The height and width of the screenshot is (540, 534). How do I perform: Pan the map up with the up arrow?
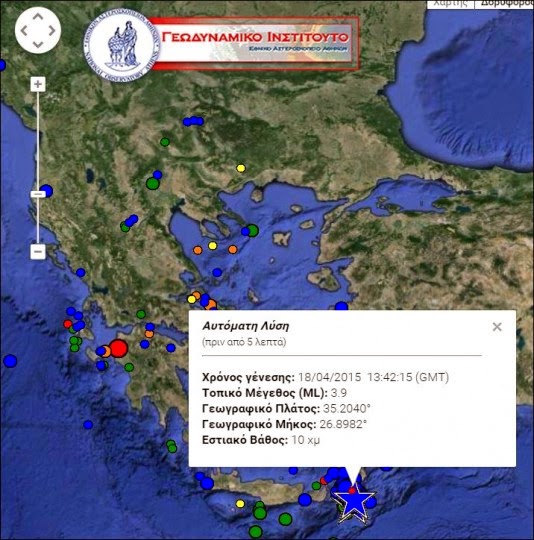click(38, 17)
